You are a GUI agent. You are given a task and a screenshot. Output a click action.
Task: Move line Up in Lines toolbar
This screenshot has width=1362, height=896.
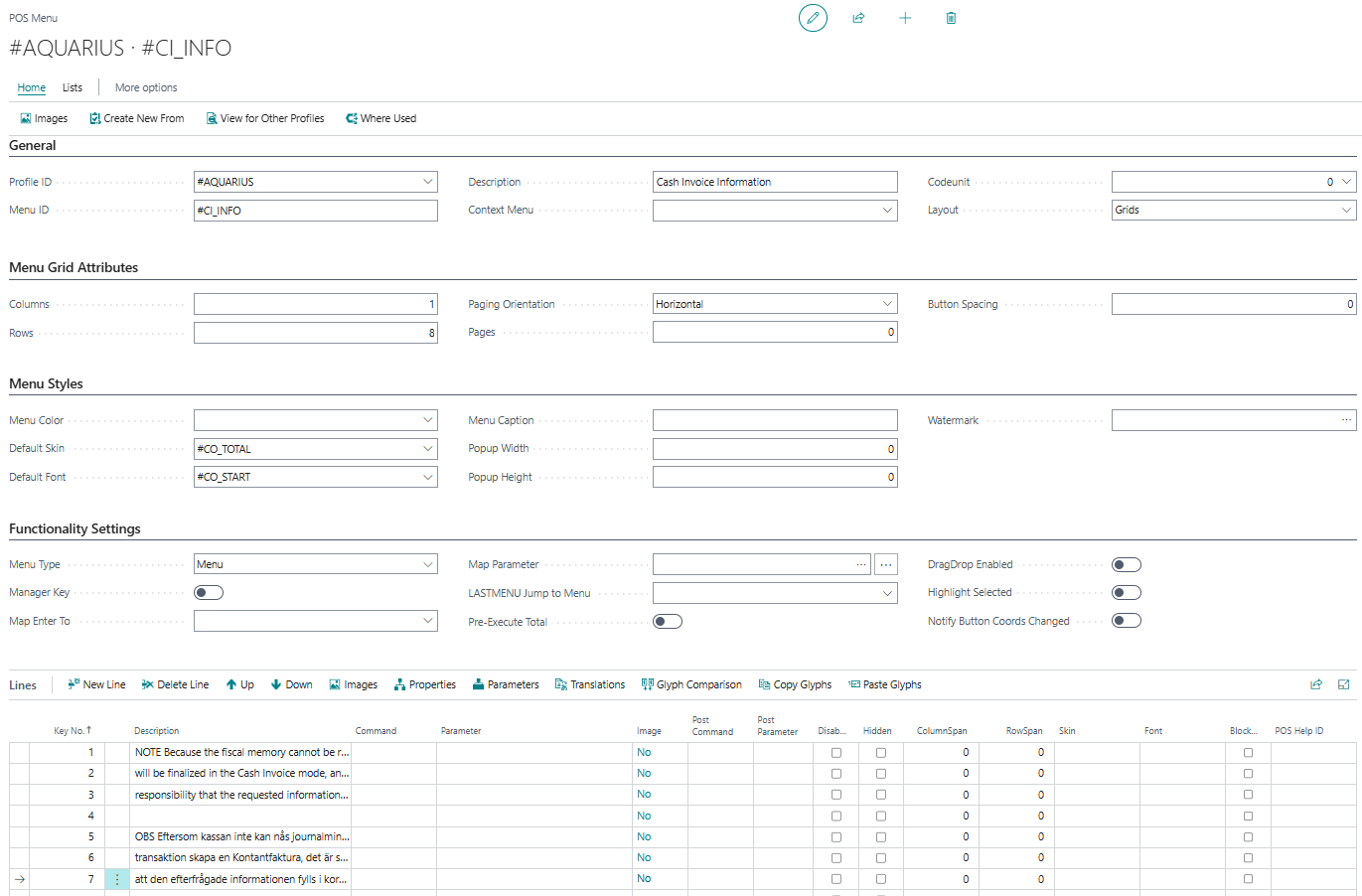pyautogui.click(x=239, y=684)
